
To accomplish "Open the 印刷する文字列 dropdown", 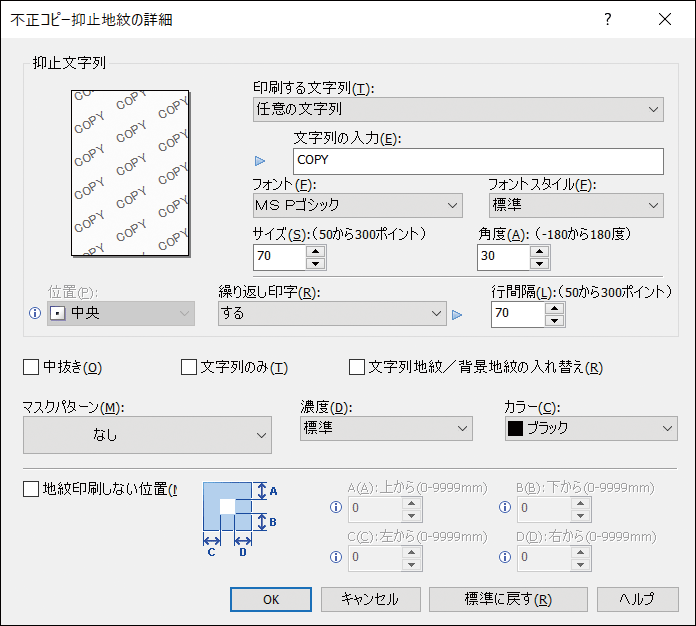I will 459,108.
